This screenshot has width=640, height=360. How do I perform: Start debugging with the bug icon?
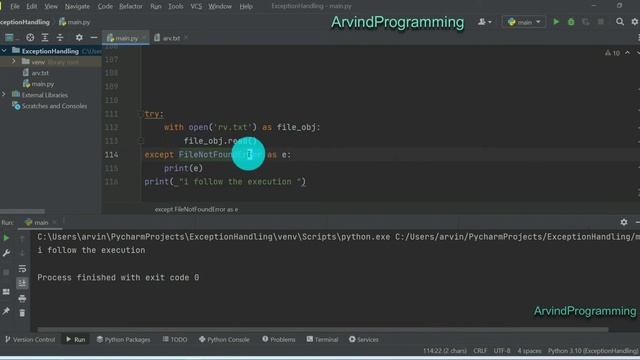click(571, 22)
